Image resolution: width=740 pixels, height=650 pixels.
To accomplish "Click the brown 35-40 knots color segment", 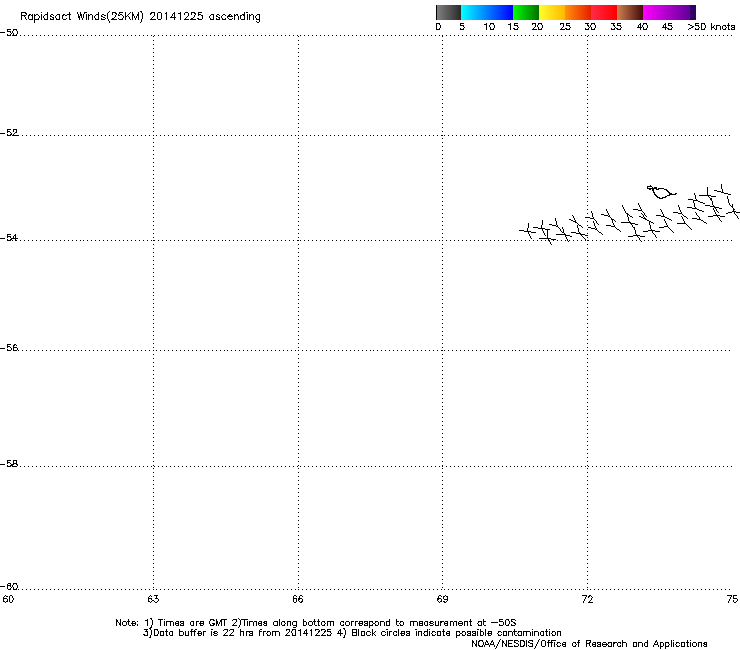I will 630,12.
